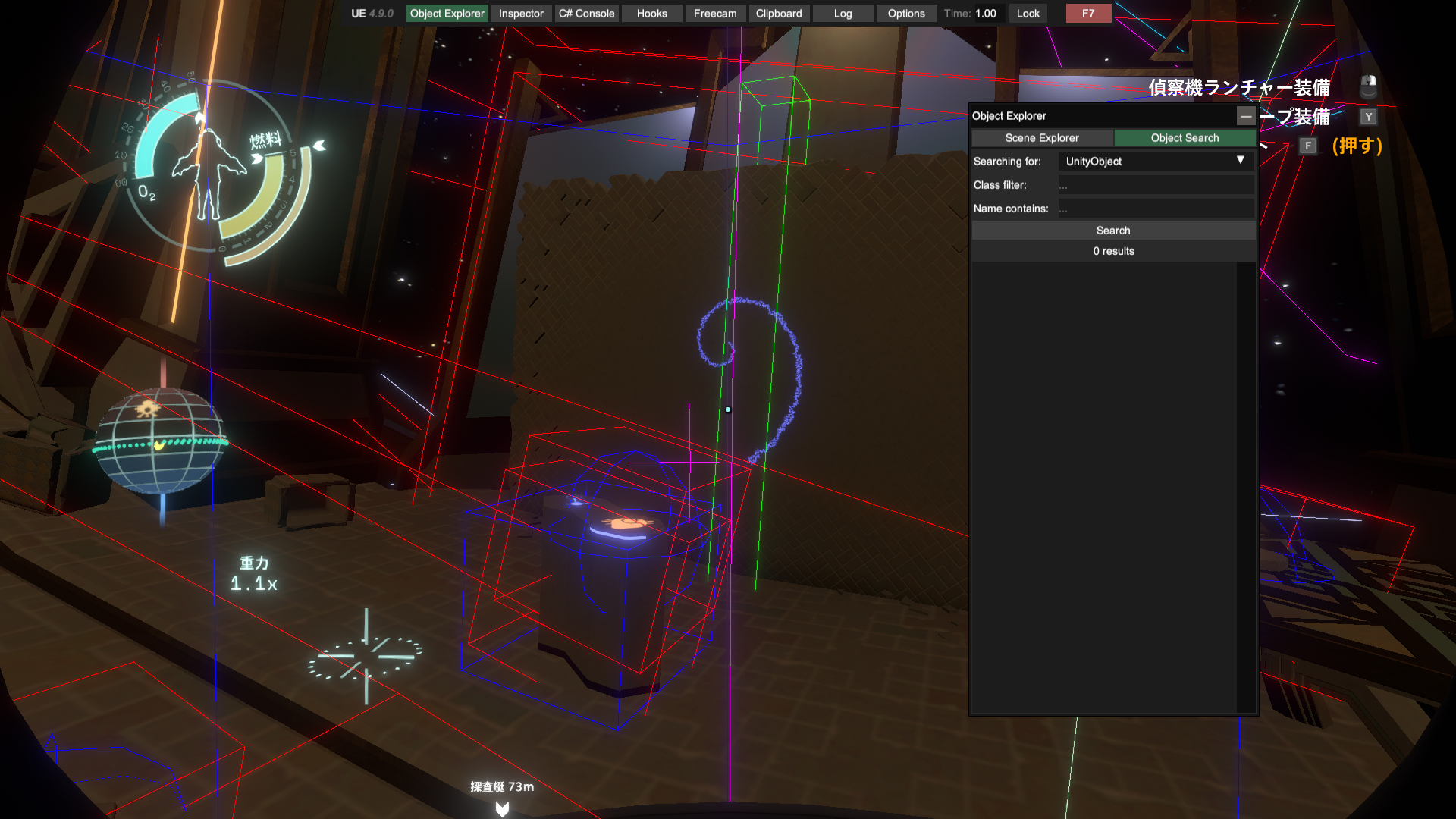Click the dropdown arrow next to UnityObject
This screenshot has width=1456, height=819.
[x=1241, y=160]
